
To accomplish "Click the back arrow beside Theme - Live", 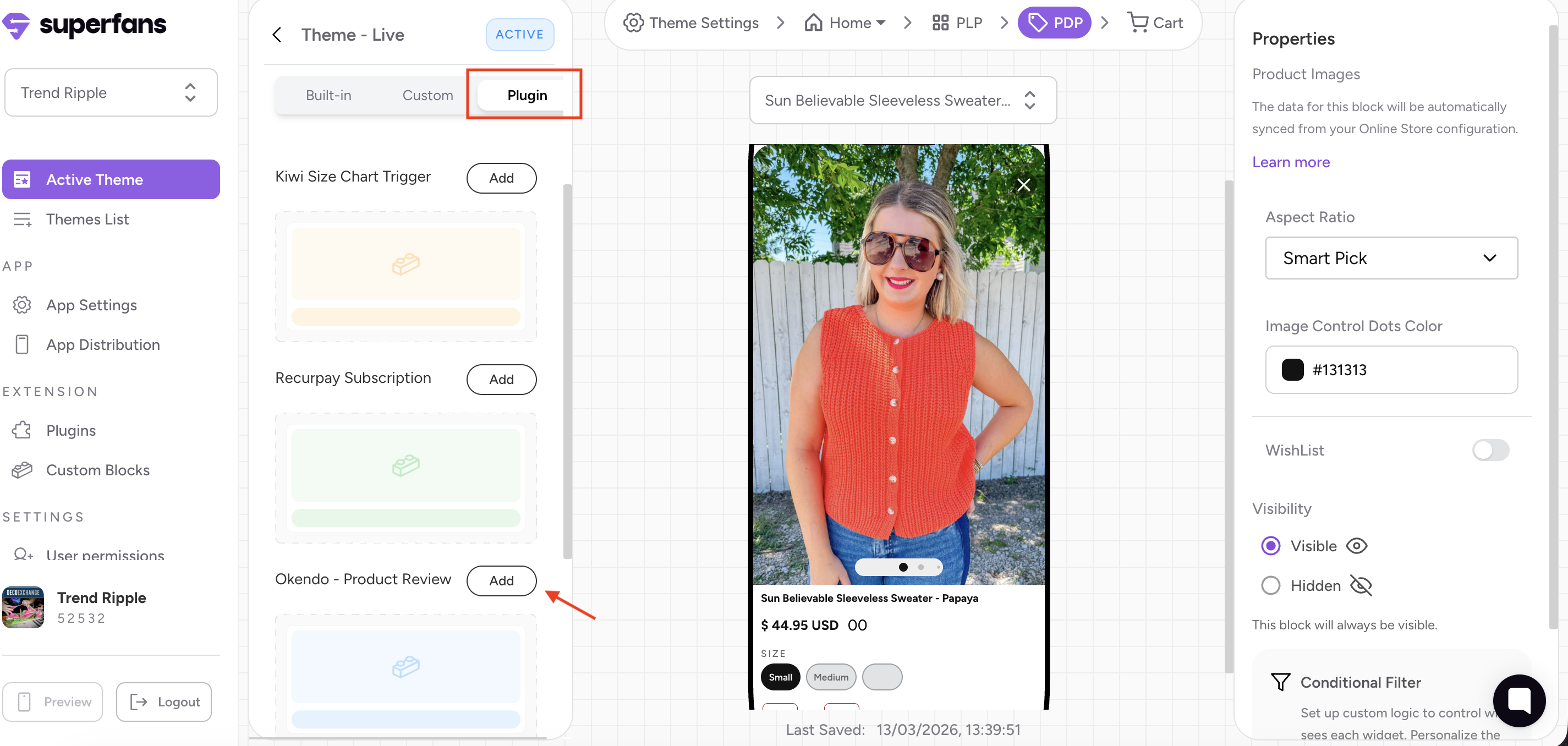I will [277, 35].
